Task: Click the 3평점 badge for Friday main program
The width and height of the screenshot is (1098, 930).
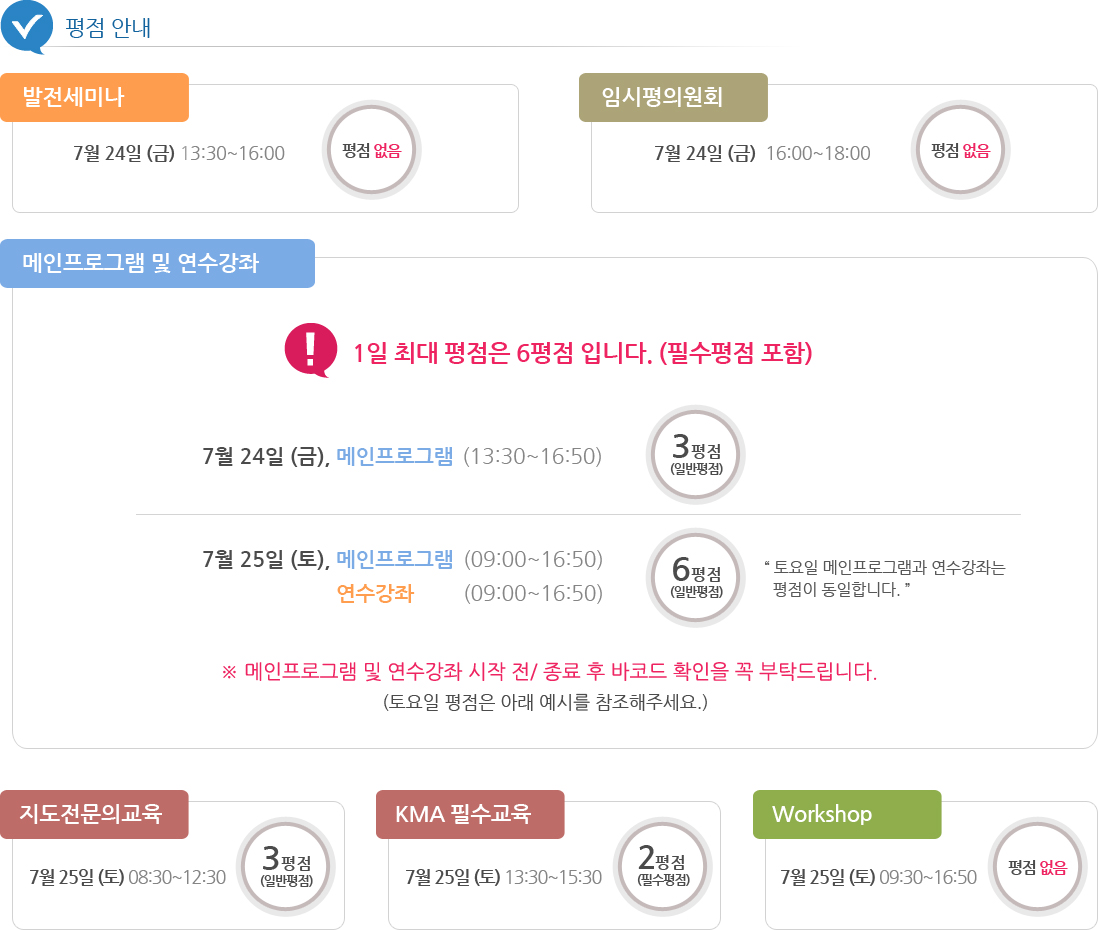Action: [696, 455]
